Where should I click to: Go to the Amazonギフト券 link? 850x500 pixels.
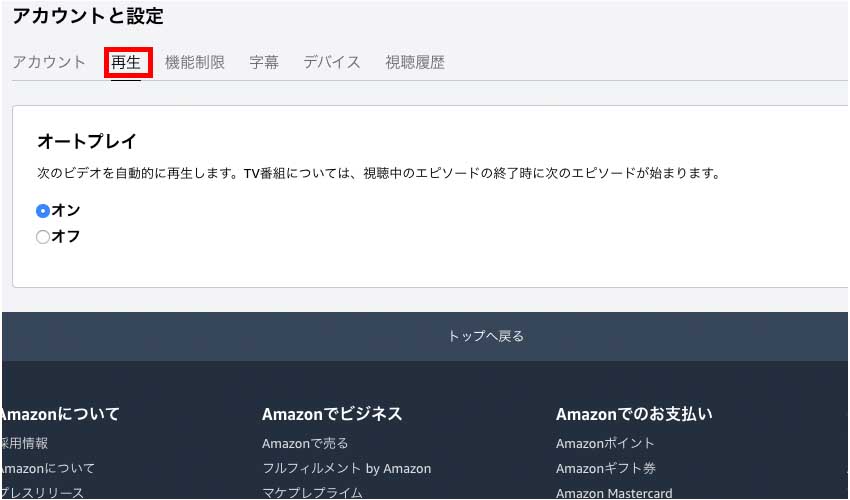tap(606, 468)
